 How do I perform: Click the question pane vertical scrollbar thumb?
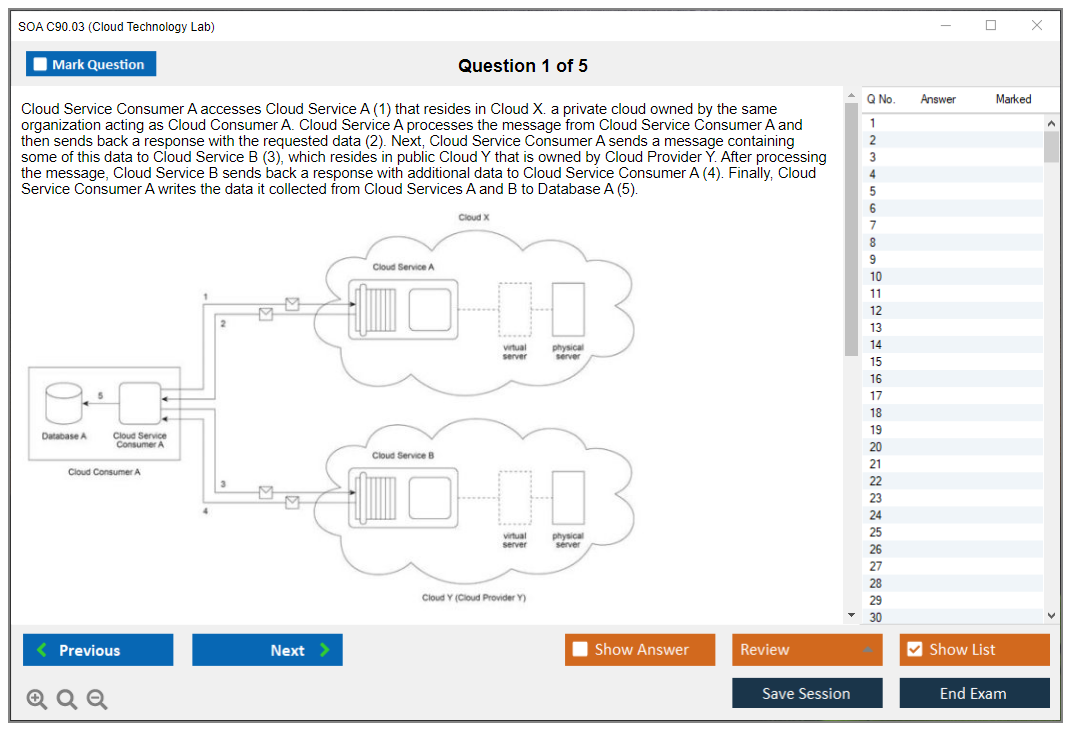[851, 230]
